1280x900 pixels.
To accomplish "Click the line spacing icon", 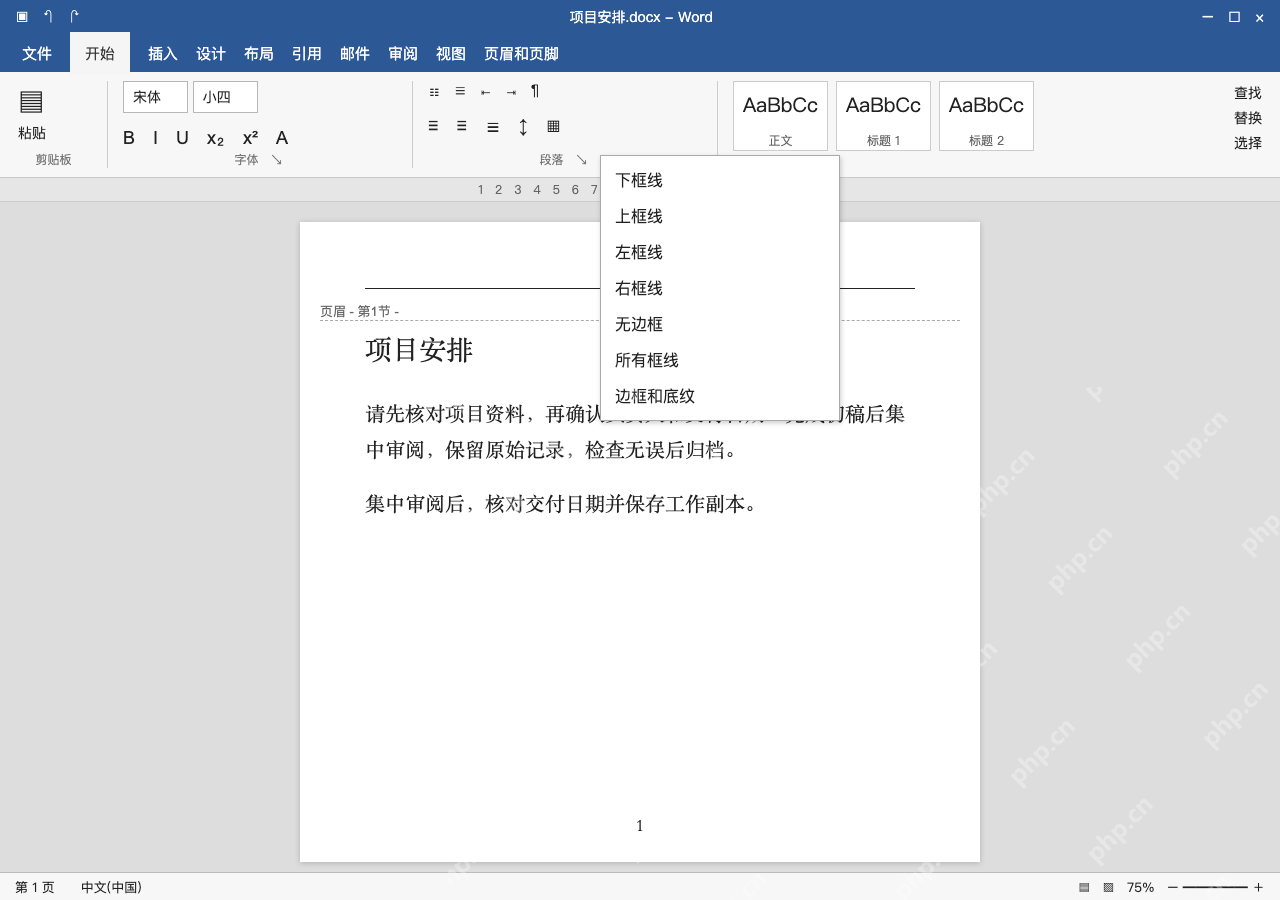I will pos(523,127).
